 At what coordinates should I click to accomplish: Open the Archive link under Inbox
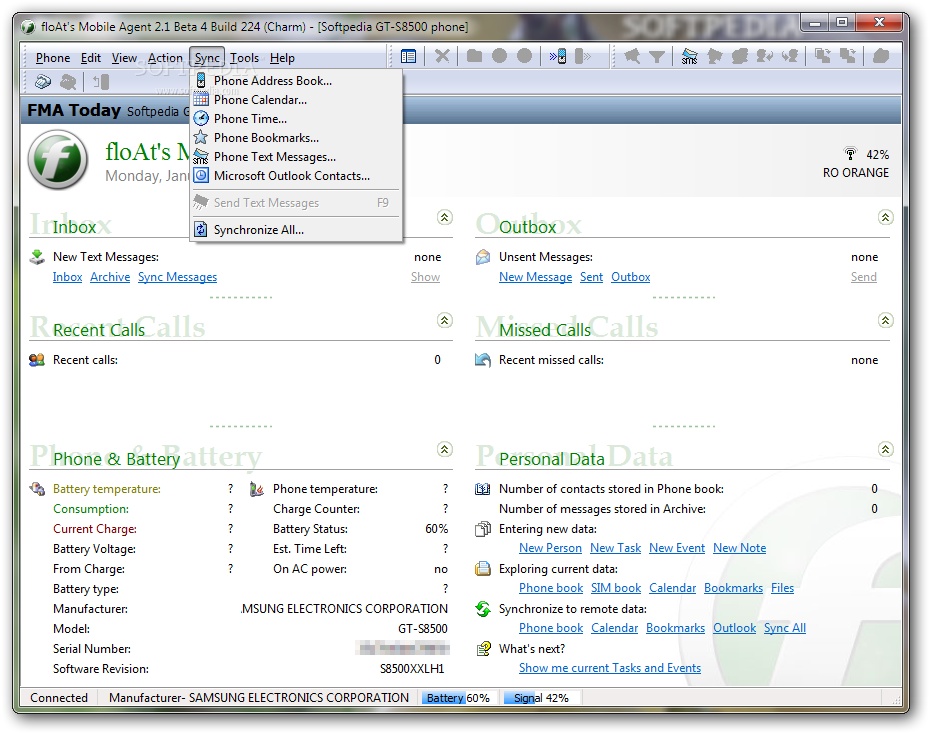point(110,277)
